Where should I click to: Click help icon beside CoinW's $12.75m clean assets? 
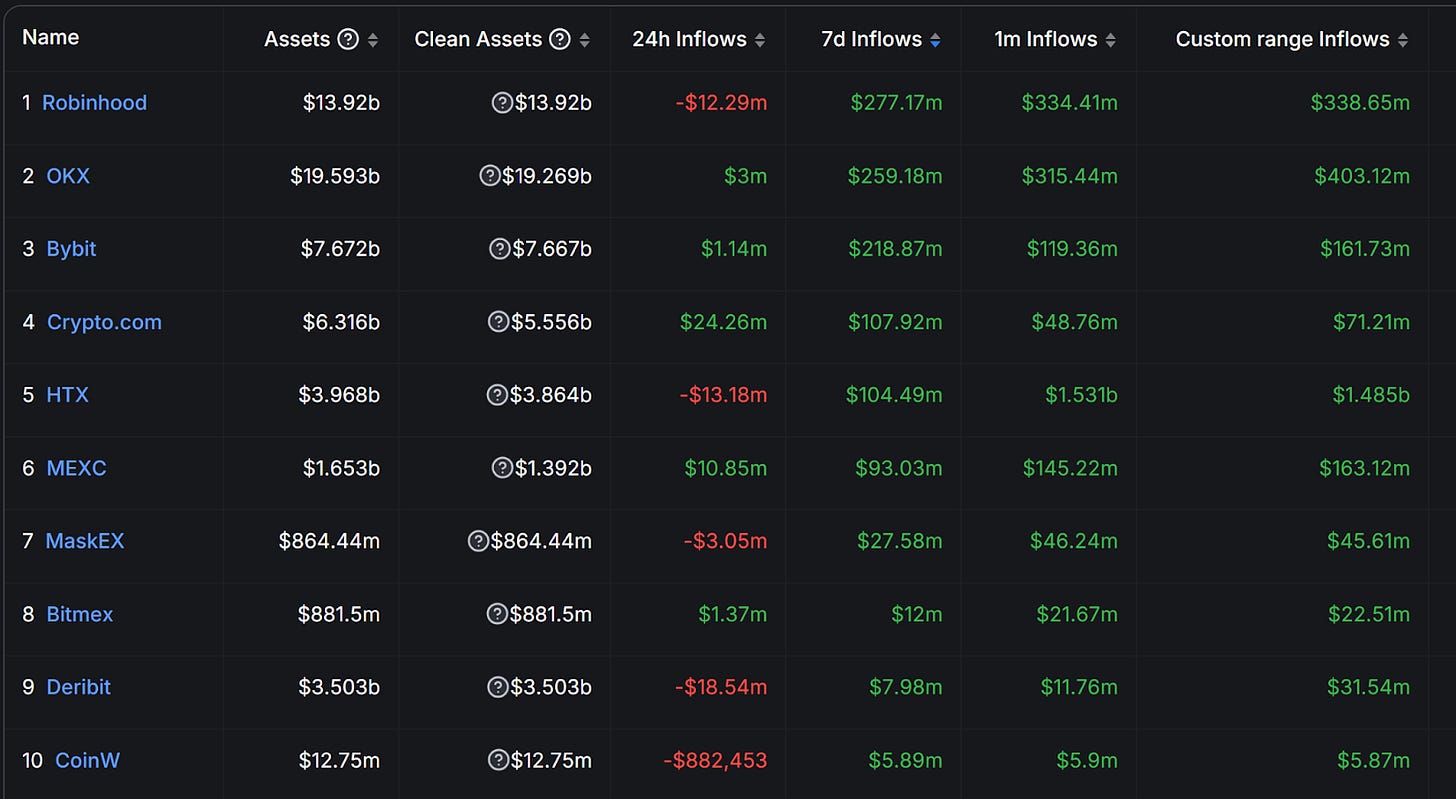click(x=498, y=759)
